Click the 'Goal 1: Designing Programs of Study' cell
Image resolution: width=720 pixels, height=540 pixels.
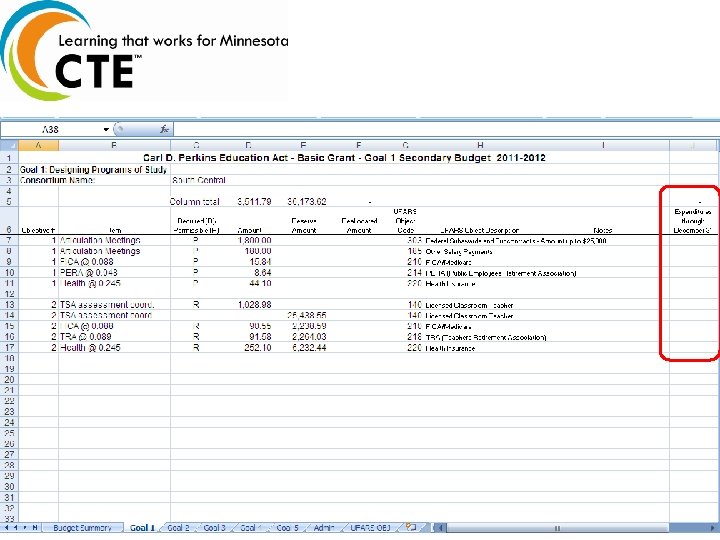pyautogui.click(x=93, y=169)
